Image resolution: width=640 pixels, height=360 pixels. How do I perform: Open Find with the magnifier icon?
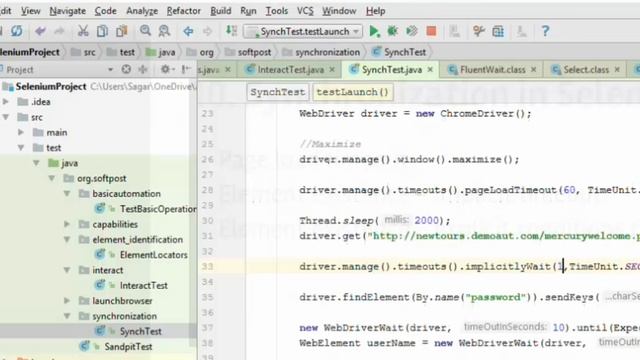click(145, 31)
